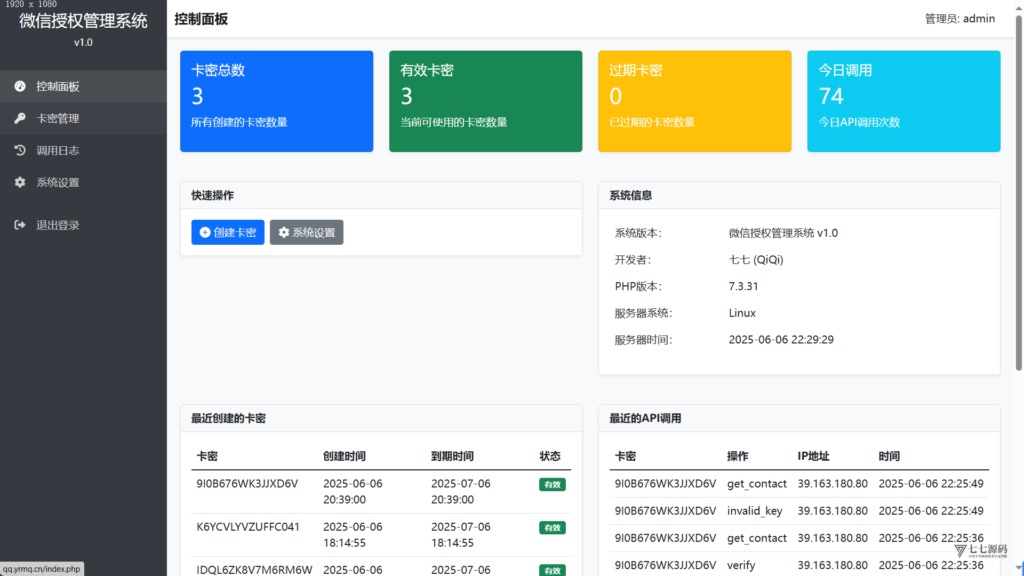Click the 有效 badge in the K6YCVLYVZUFFC041 row
The width and height of the screenshot is (1024, 576).
click(x=552, y=528)
